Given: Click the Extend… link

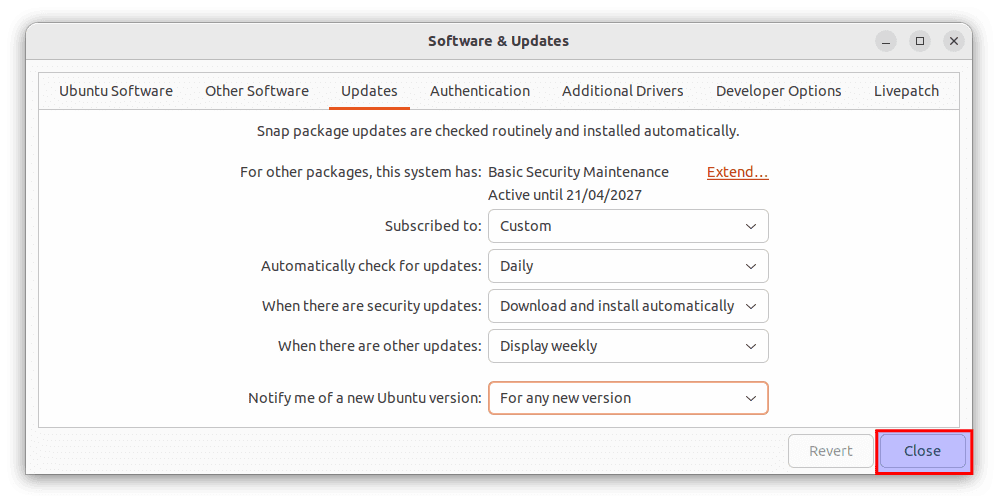Looking at the screenshot, I should pyautogui.click(x=738, y=172).
